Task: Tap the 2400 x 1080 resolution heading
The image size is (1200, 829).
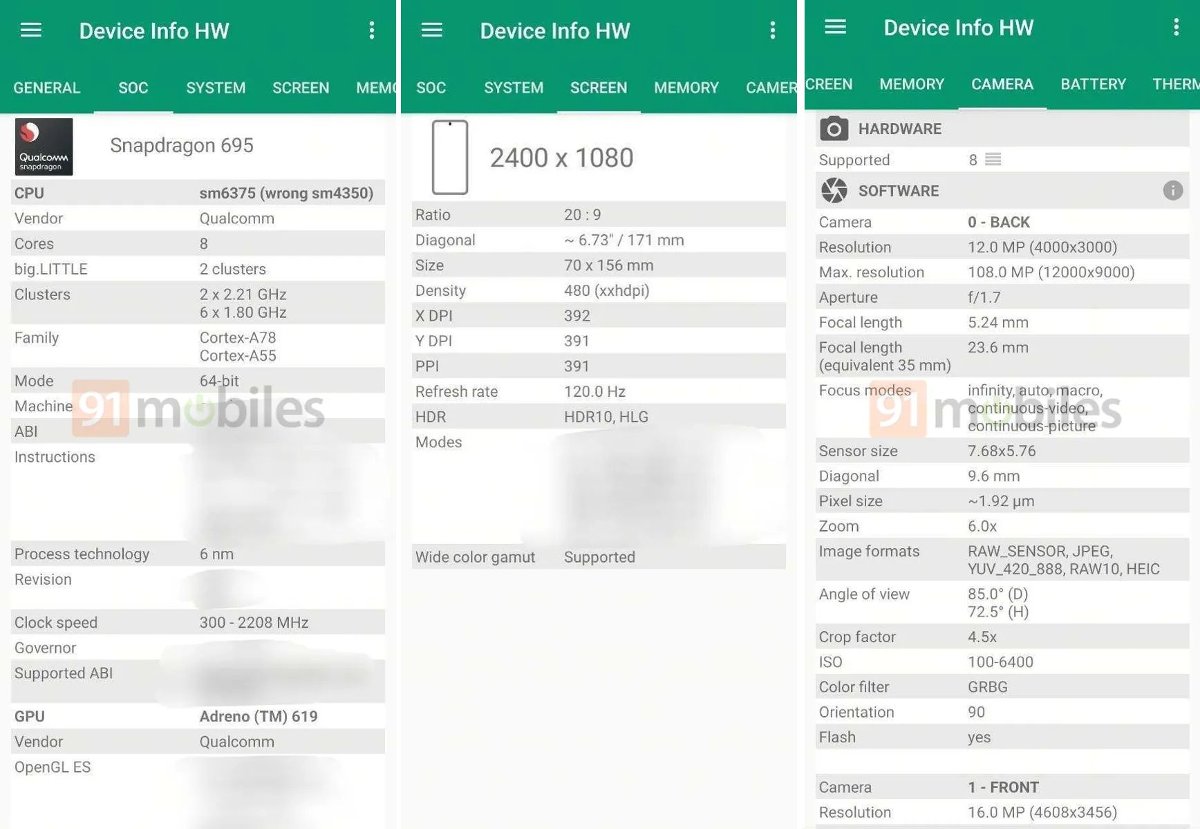Action: 561,157
